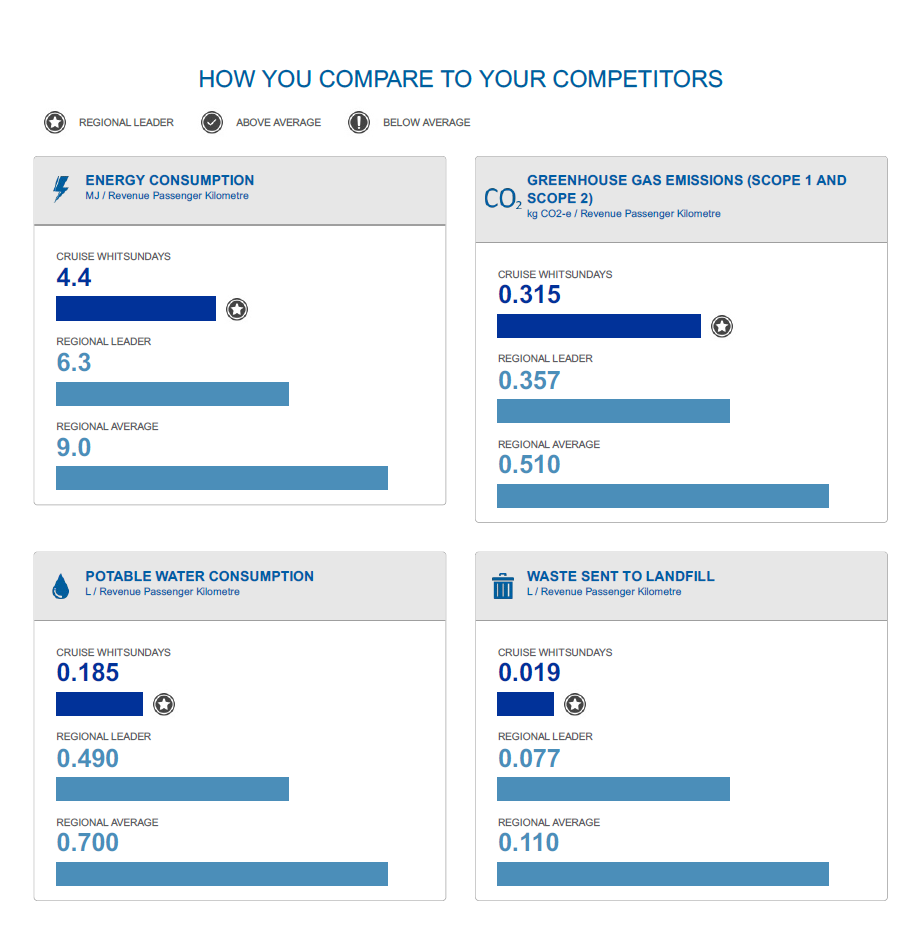922x937 pixels.
Task: Click Cruise Whitsundays 4.4 energy bar
Action: click(x=136, y=309)
